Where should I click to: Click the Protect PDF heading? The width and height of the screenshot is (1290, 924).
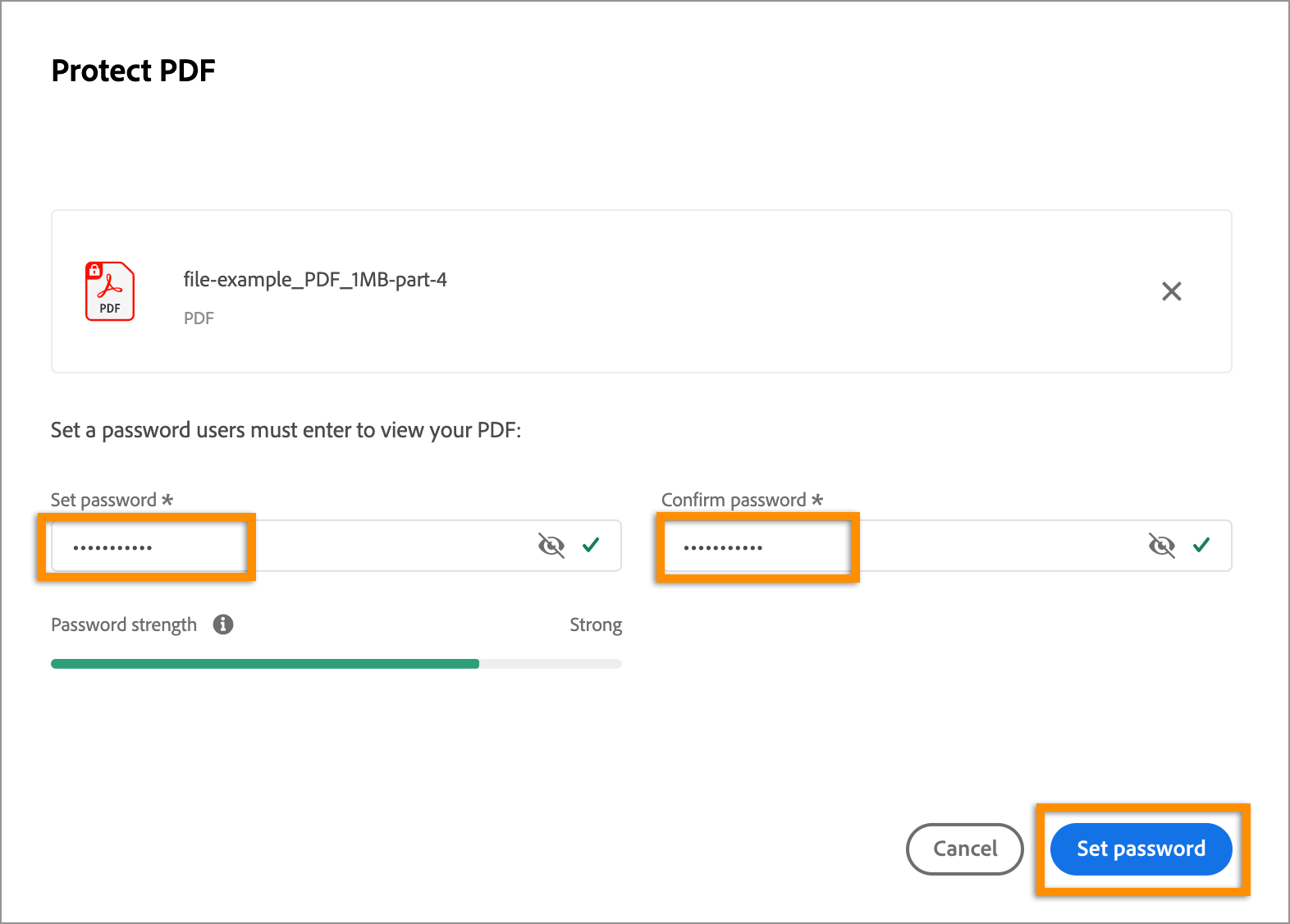(x=133, y=71)
